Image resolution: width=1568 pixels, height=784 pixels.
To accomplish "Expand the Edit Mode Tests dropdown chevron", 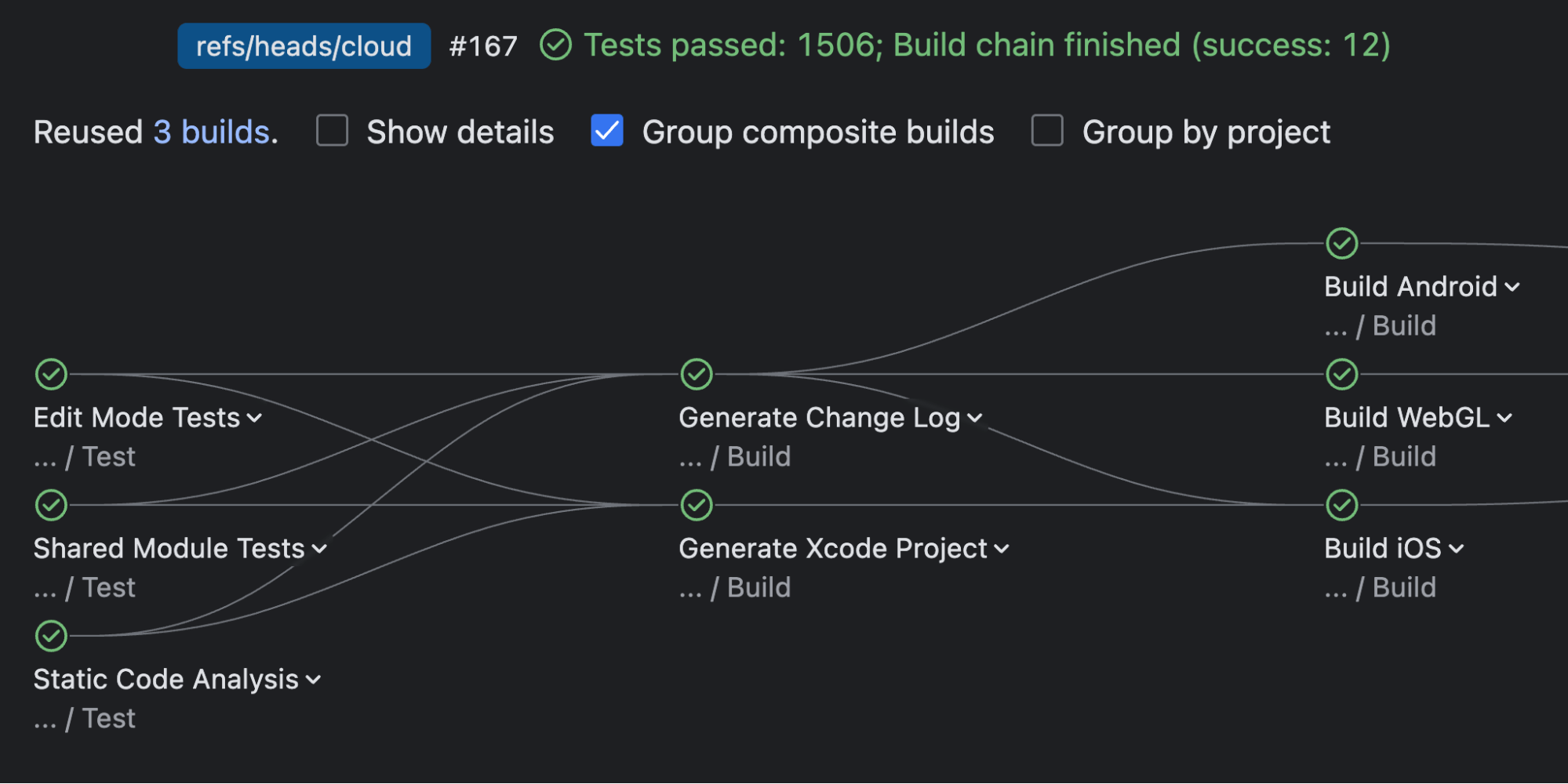I will tap(255, 419).
